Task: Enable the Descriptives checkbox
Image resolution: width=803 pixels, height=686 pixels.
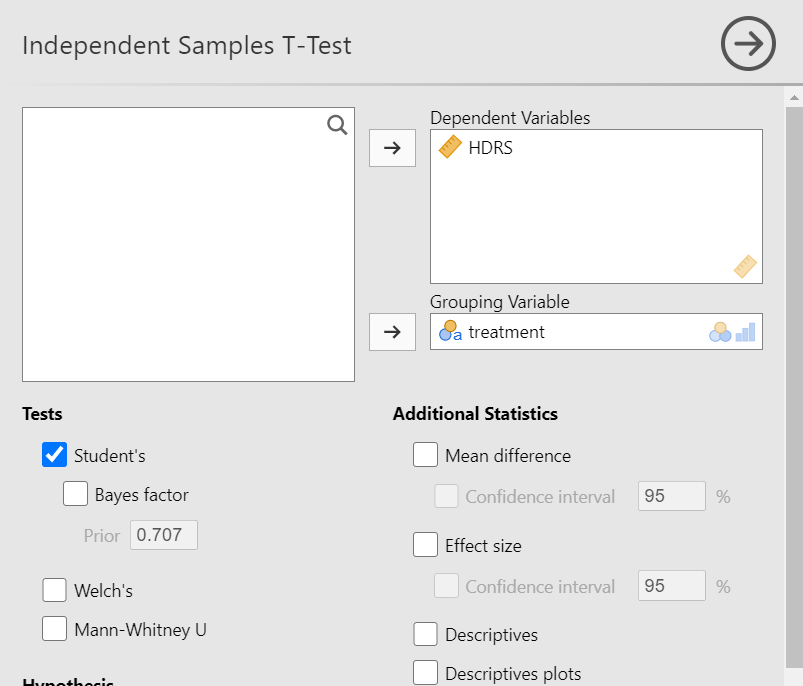Action: (425, 634)
